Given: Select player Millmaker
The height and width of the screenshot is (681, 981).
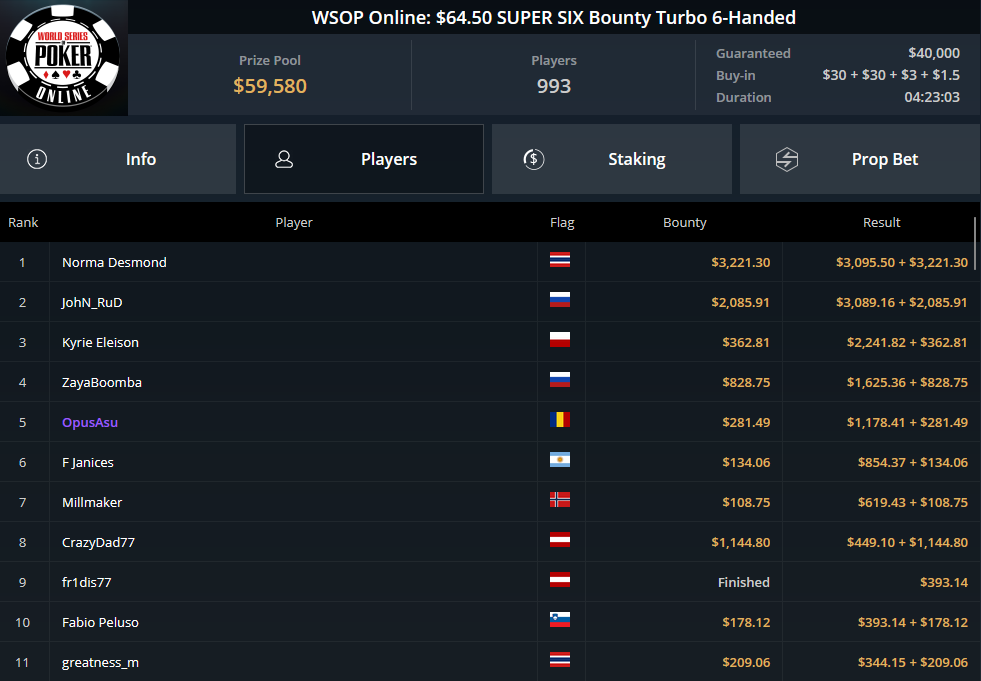Looking at the screenshot, I should 92,503.
